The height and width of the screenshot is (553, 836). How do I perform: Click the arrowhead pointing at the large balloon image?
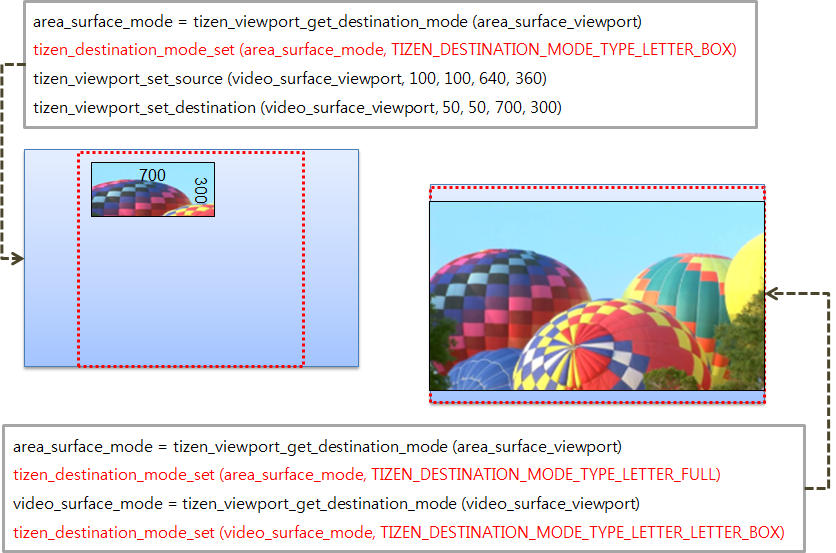tap(775, 295)
